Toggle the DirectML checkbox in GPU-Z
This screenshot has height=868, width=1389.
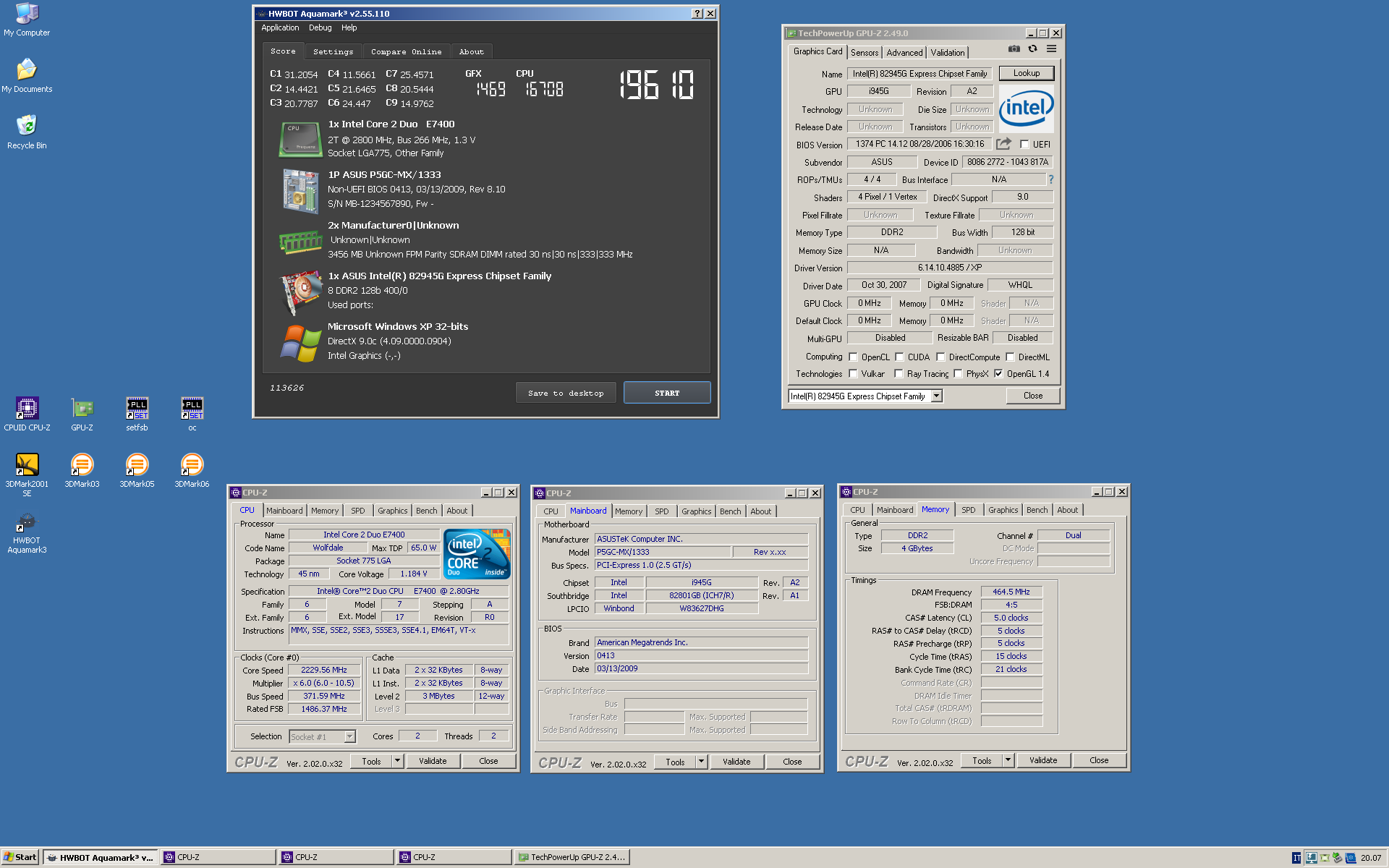pyautogui.click(x=1010, y=357)
